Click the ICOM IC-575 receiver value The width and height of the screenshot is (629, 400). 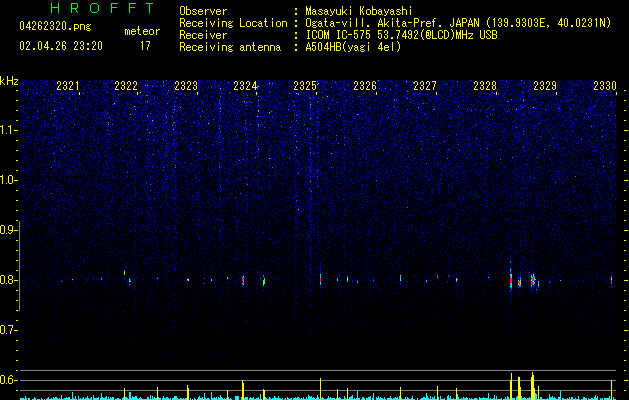401,35
